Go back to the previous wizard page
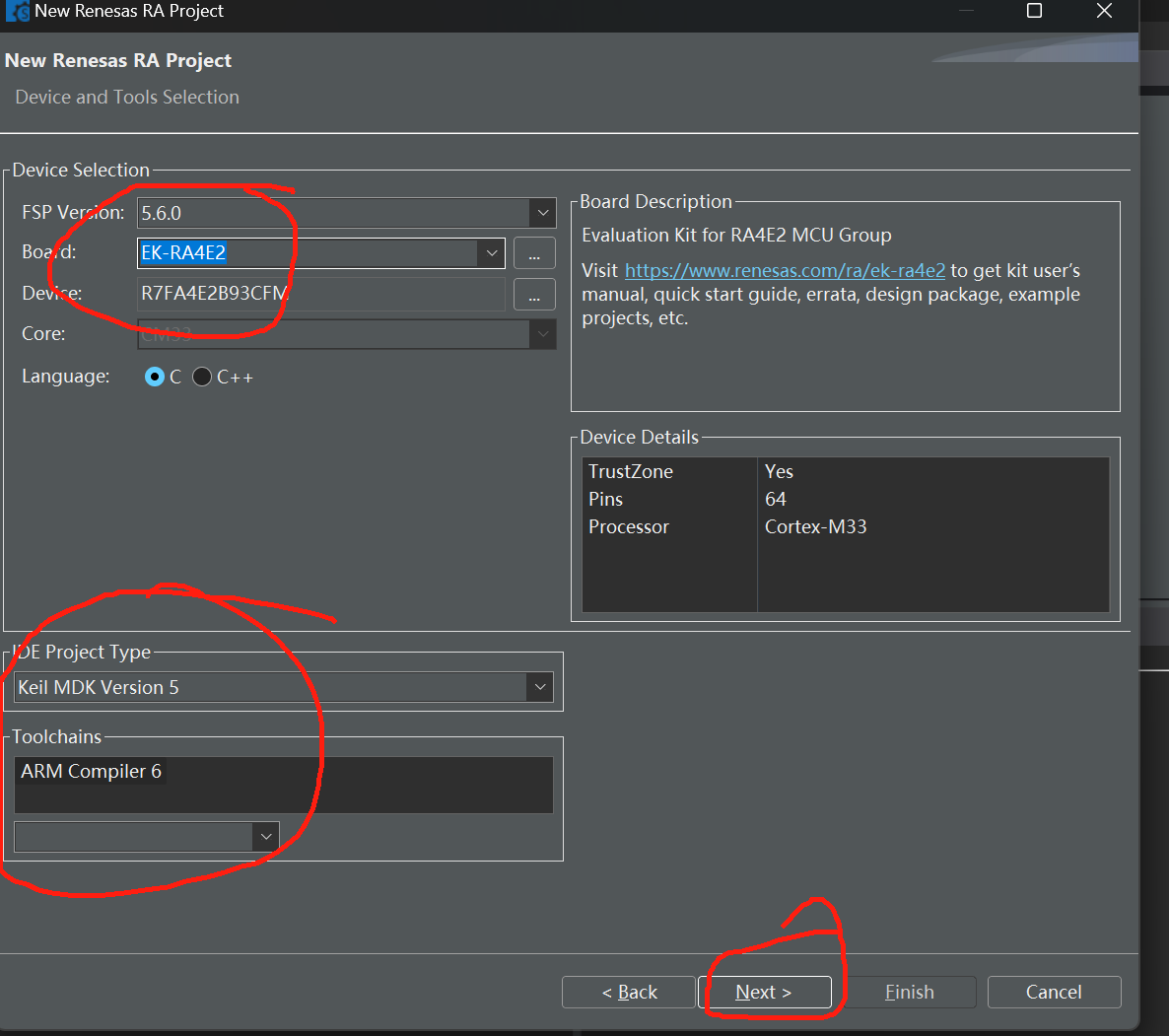Image resolution: width=1169 pixels, height=1036 pixels. point(629,992)
